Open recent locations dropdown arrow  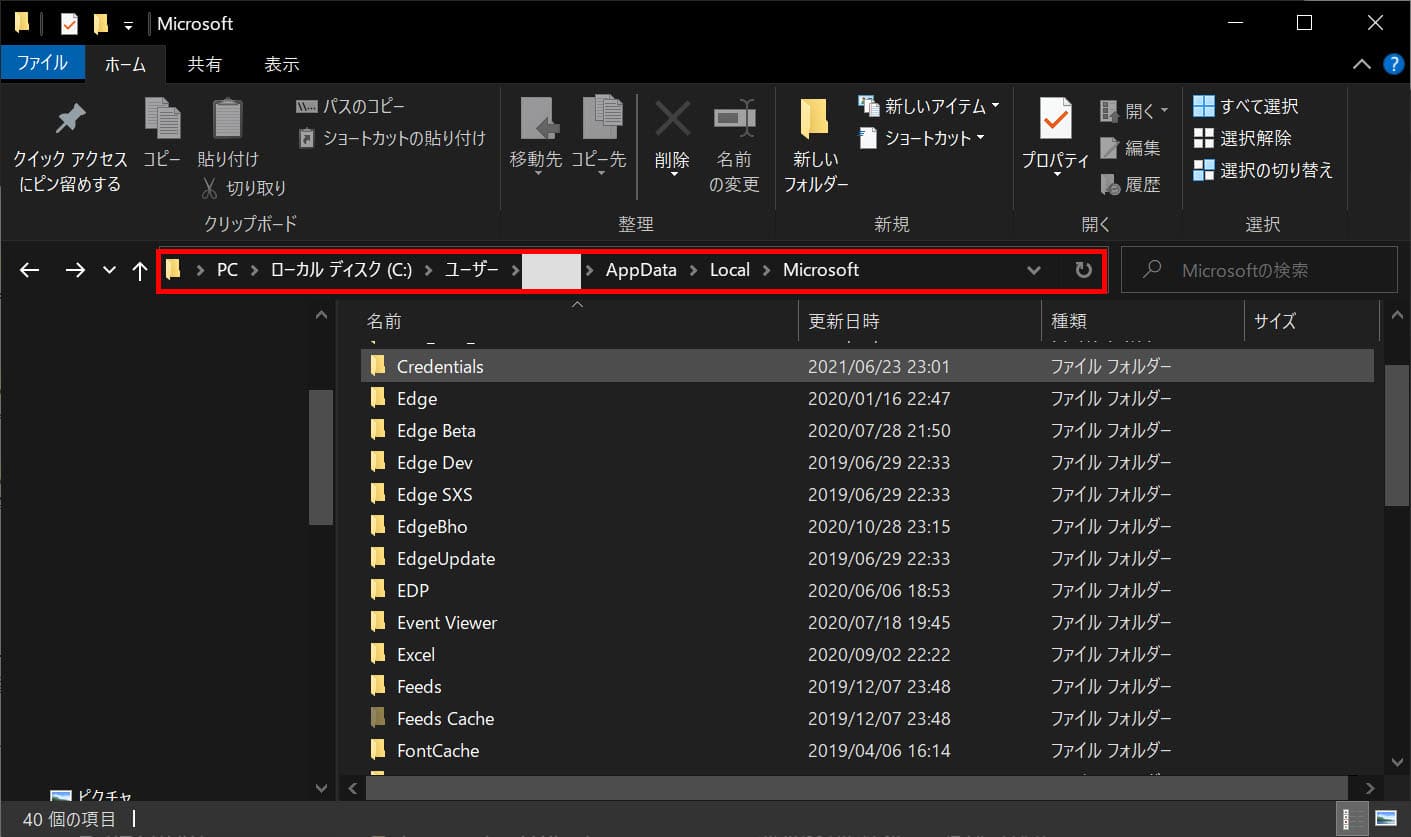click(x=110, y=270)
